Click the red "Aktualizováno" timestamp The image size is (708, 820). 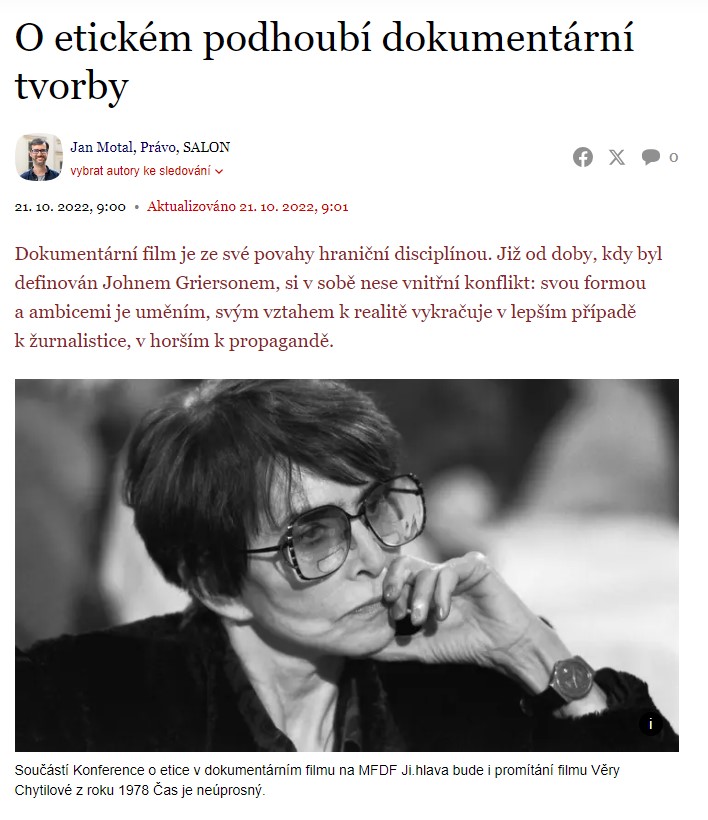(247, 207)
